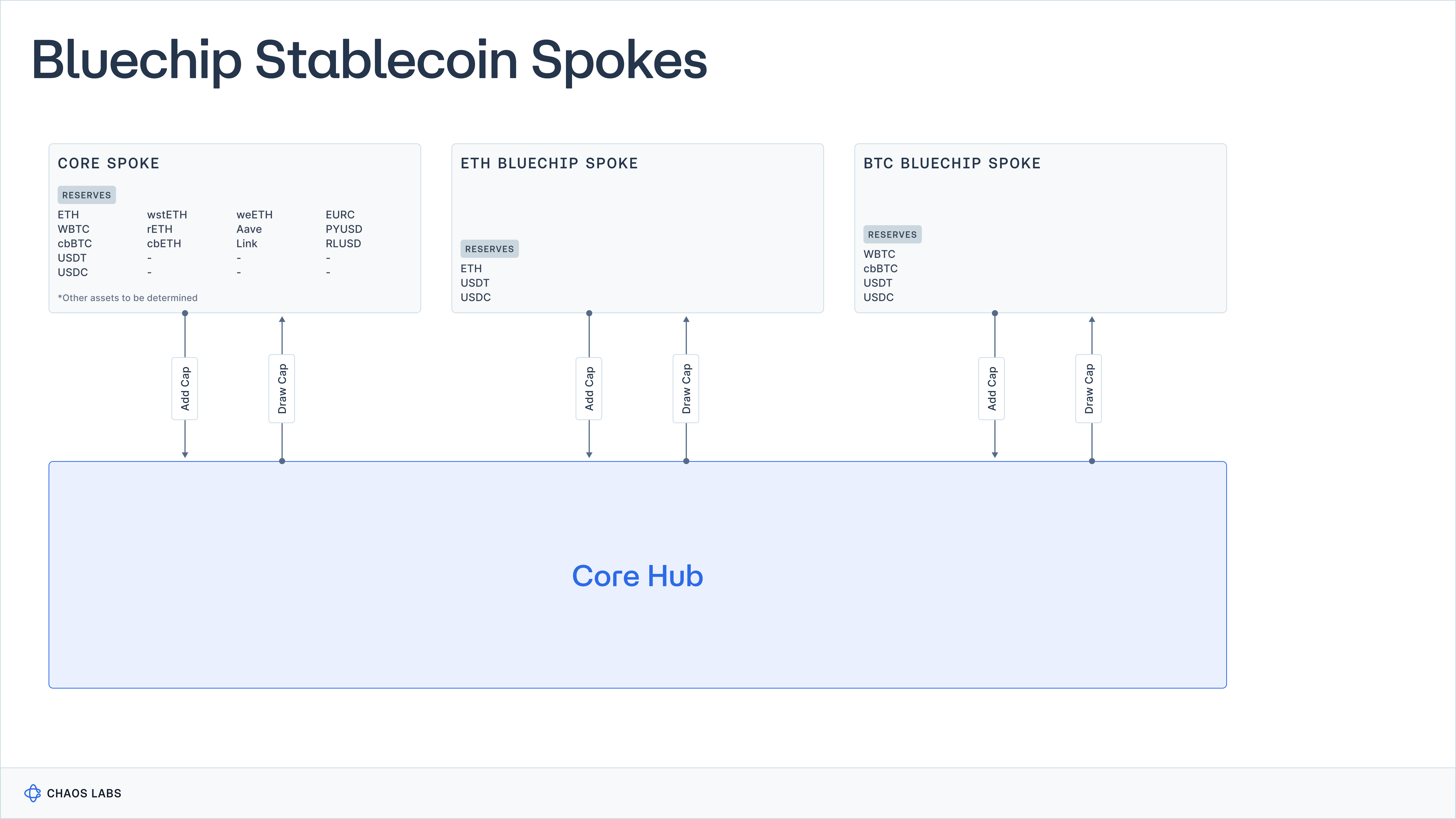Click cbBTC in BTC Bluechip reserves
Viewport: 1456px width, 819px height.
[880, 268]
